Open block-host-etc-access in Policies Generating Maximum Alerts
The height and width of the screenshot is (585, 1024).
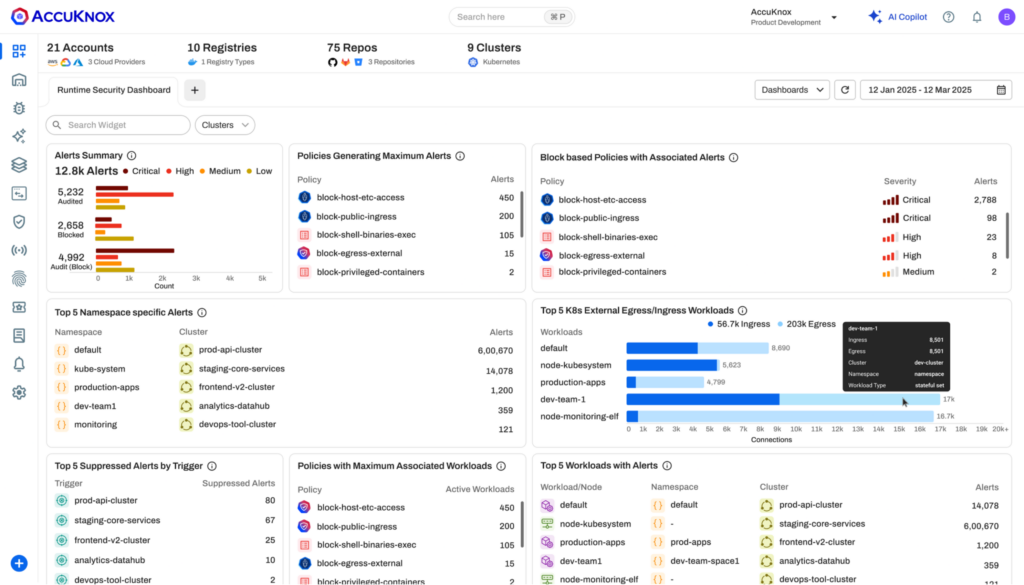click(x=360, y=198)
